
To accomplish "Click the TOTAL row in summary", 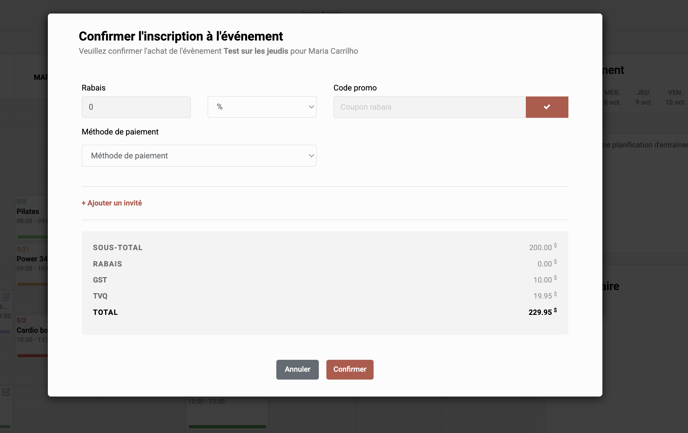I will click(x=324, y=312).
